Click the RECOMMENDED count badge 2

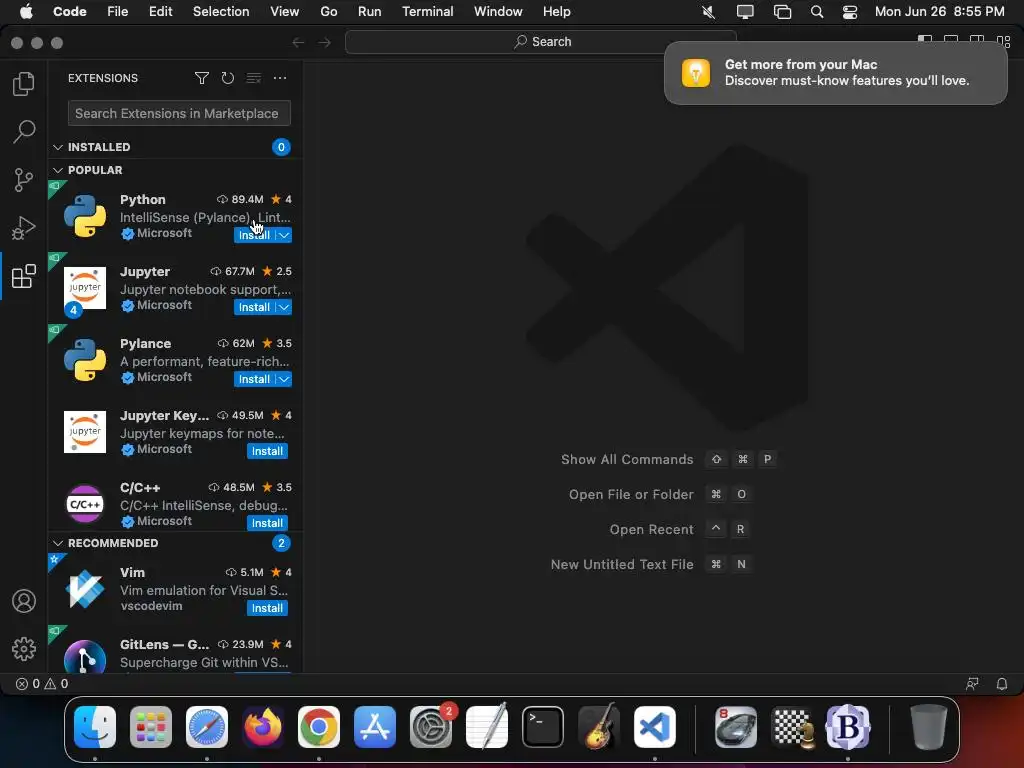pyautogui.click(x=281, y=543)
